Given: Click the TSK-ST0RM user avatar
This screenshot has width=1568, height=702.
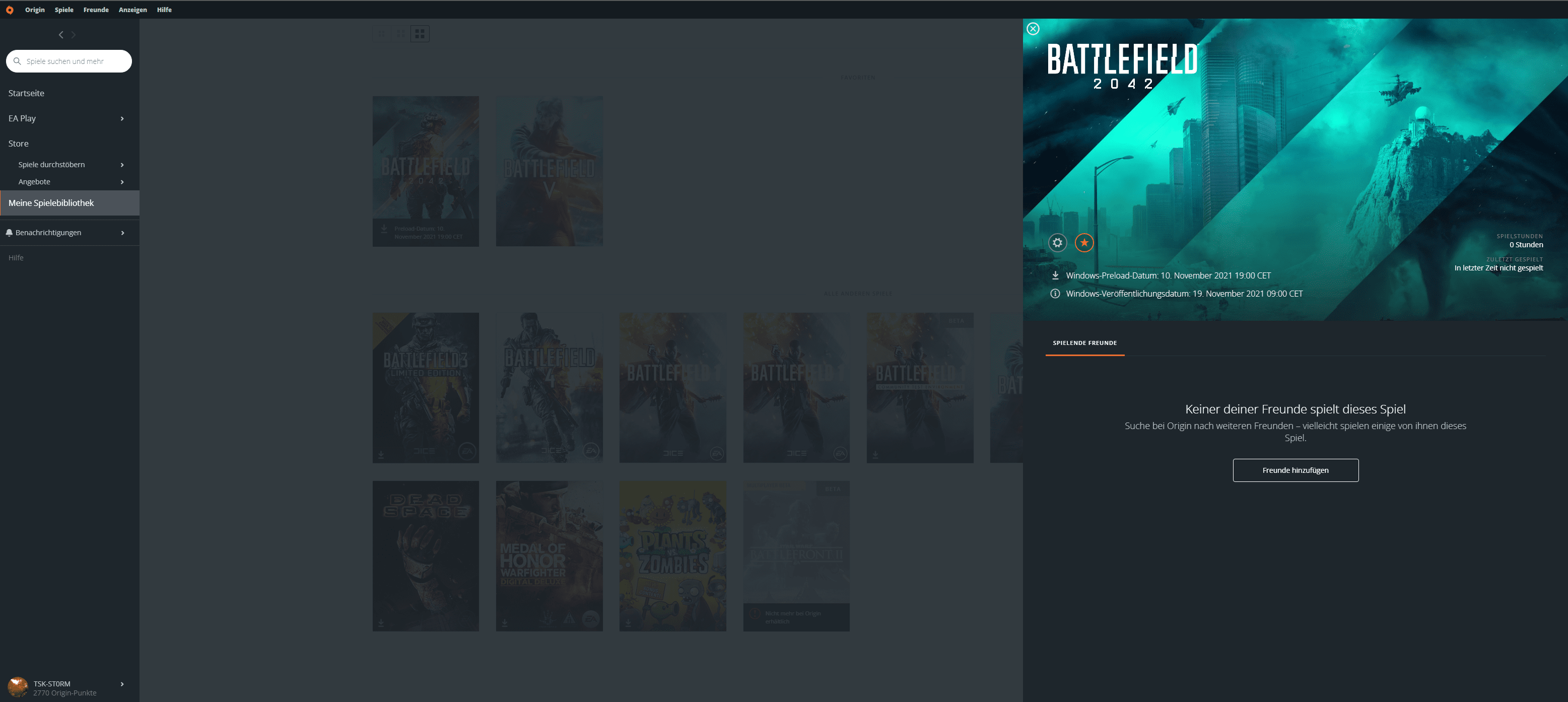Looking at the screenshot, I should click(17, 687).
